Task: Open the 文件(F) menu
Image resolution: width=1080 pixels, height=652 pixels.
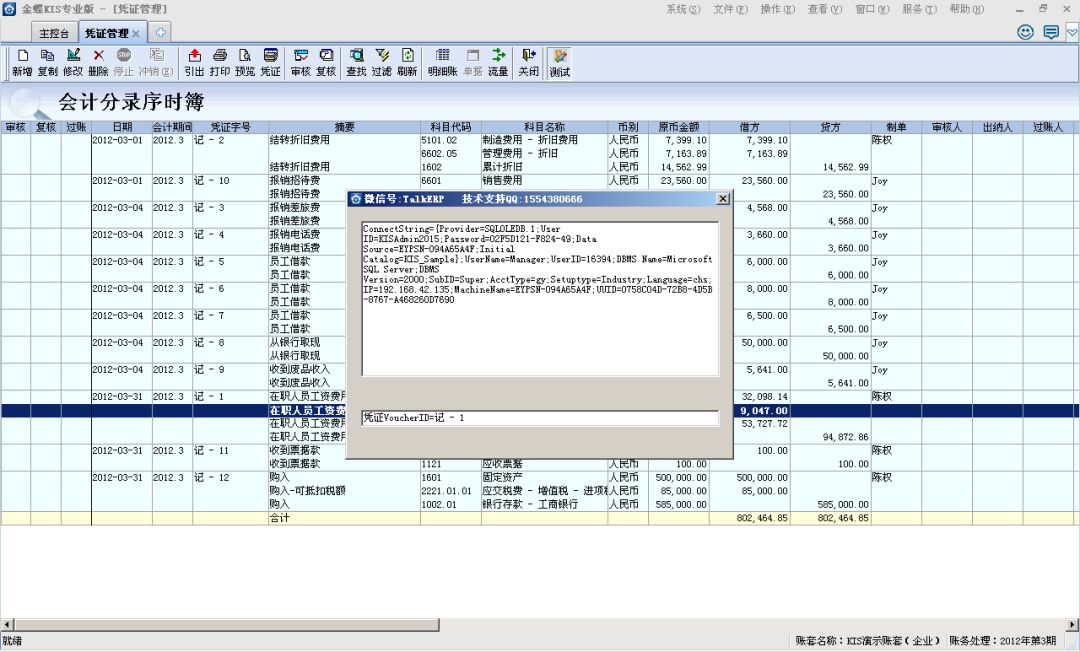Action: (x=730, y=9)
